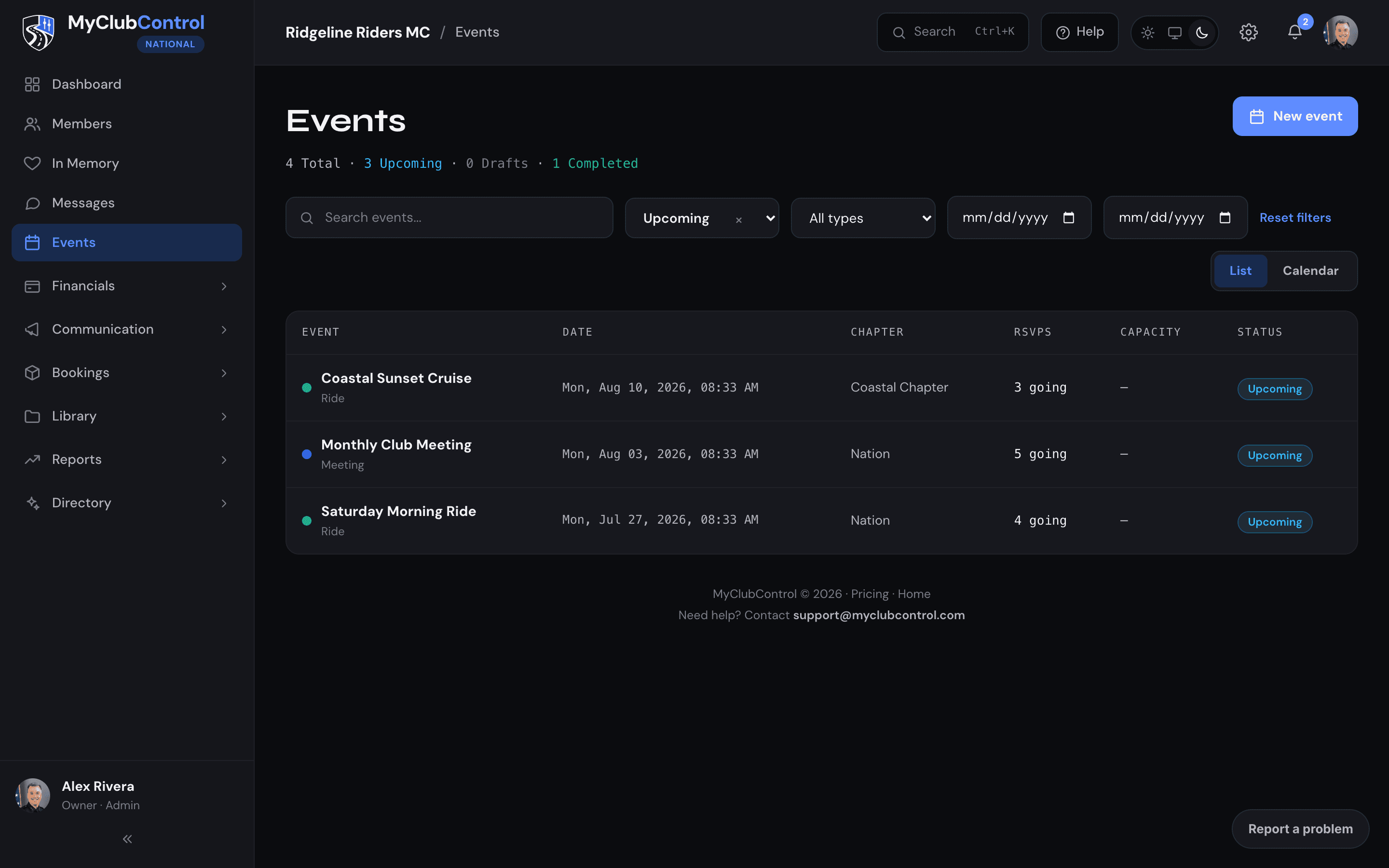Click the RSVPS column header
Image resolution: width=1389 pixels, height=868 pixels.
[x=1032, y=332]
